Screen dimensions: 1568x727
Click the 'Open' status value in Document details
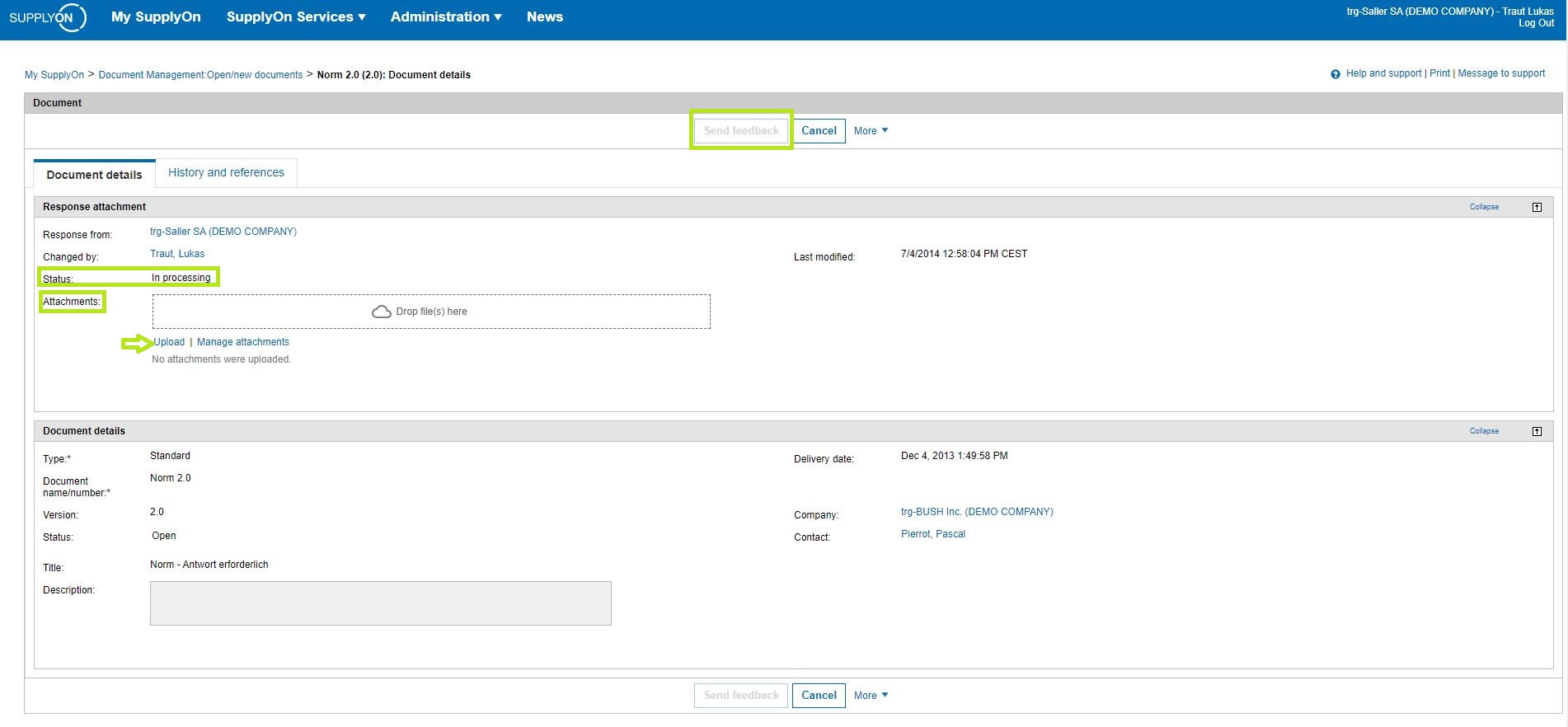(164, 536)
